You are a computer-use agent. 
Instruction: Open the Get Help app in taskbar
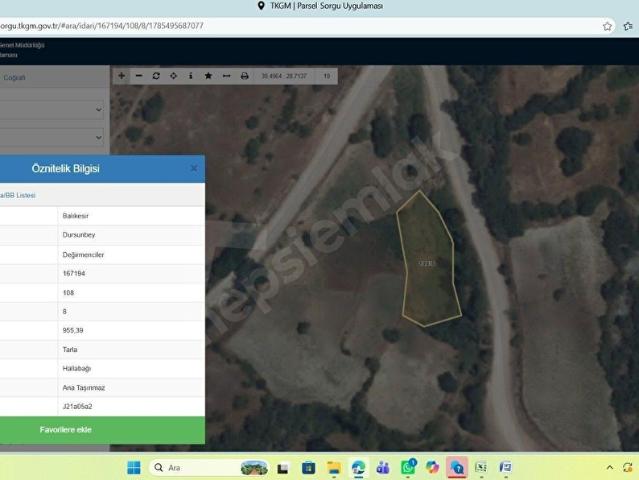tap(457, 468)
